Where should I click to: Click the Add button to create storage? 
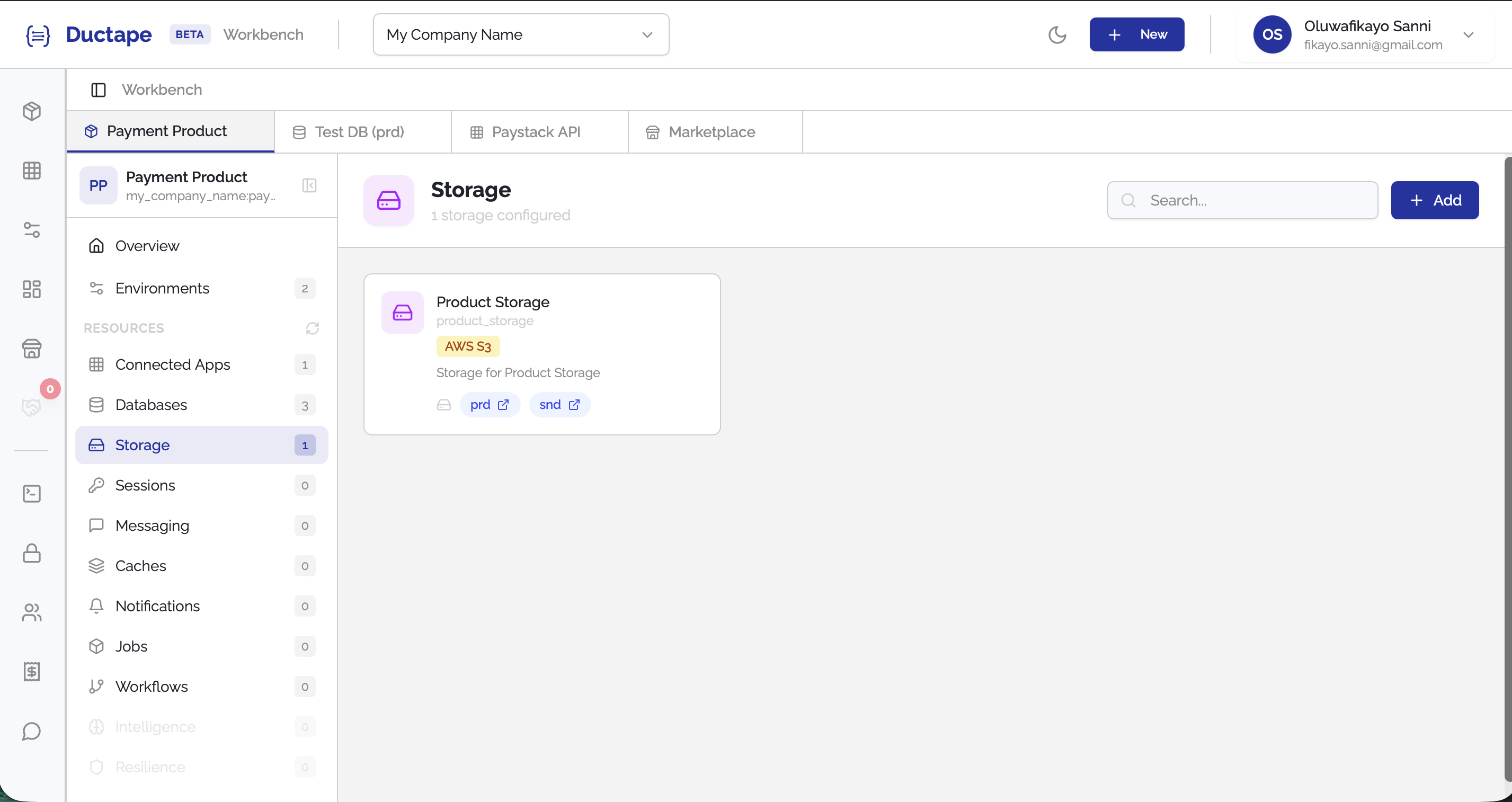pyautogui.click(x=1435, y=200)
